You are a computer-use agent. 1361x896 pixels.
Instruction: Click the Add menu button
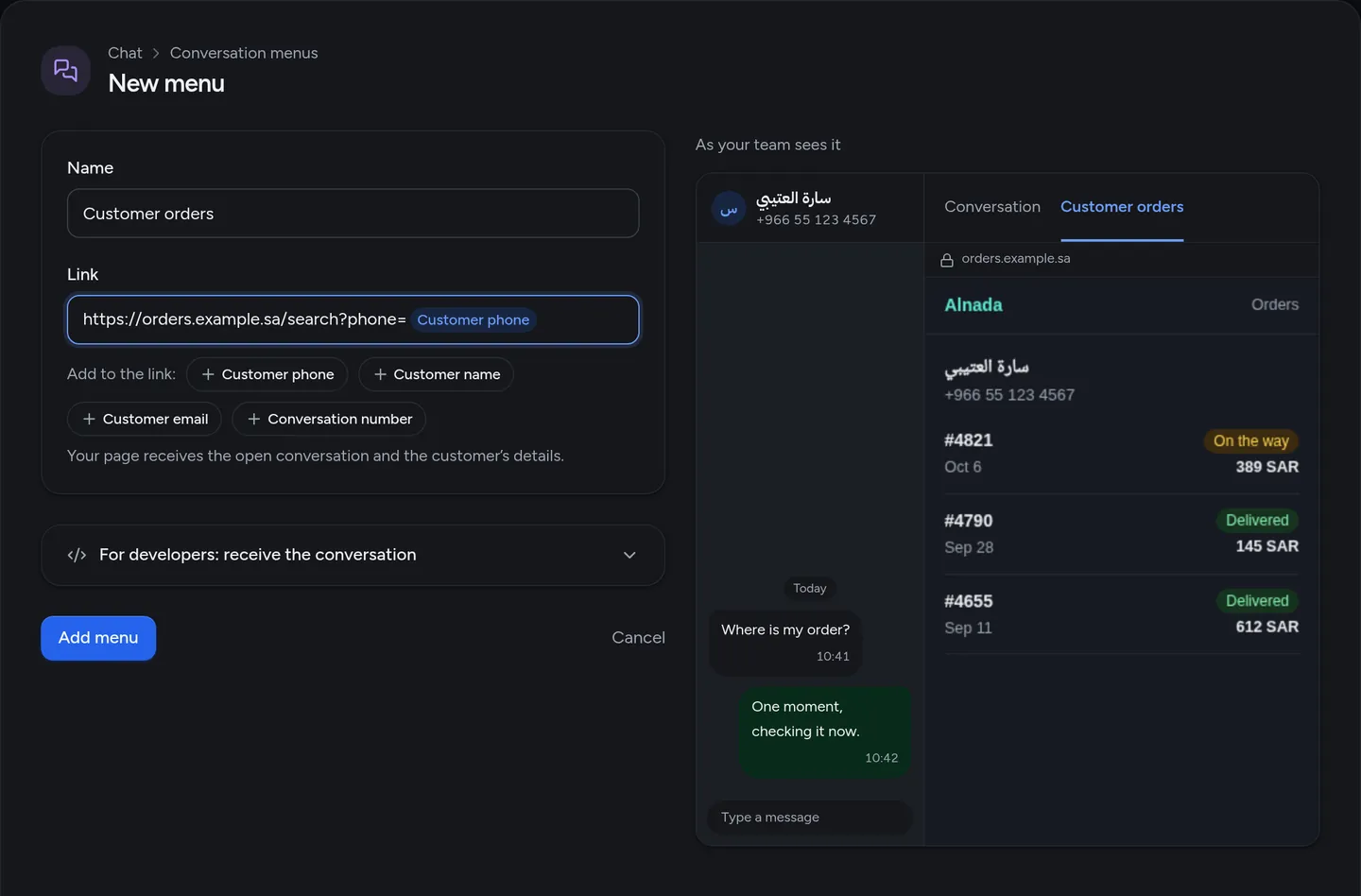98,638
